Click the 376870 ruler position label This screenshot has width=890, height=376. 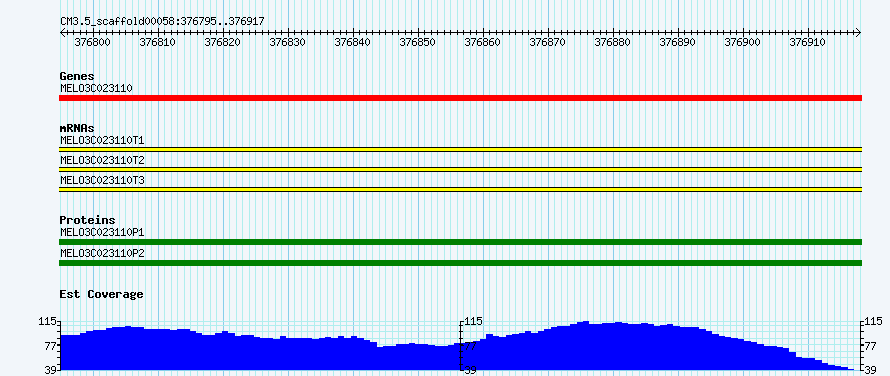pos(548,42)
